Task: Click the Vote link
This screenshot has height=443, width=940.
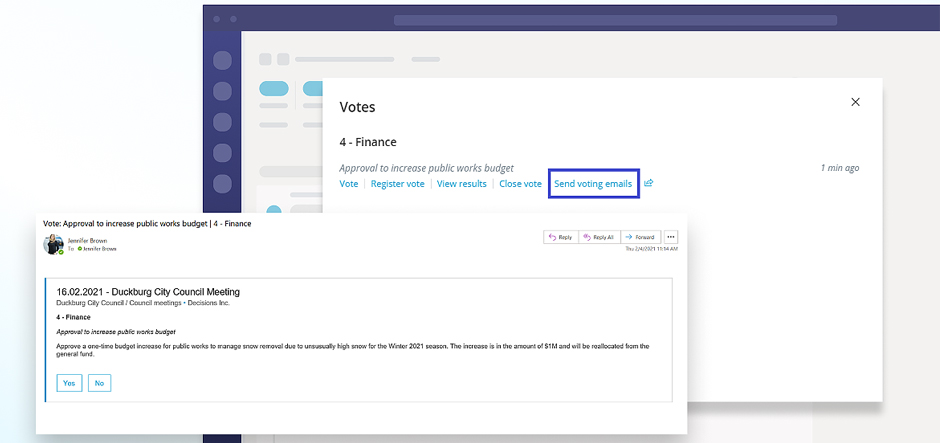Action: coord(348,184)
